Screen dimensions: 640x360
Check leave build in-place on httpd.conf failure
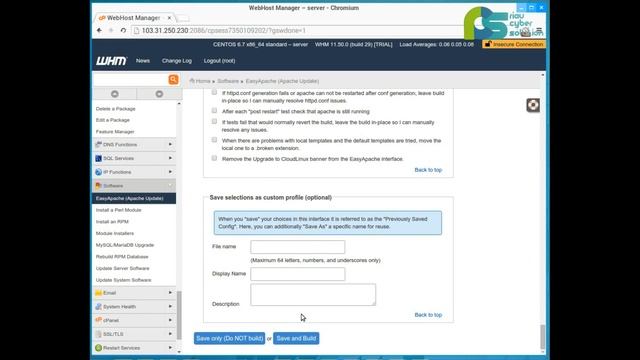pyautogui.click(x=214, y=92)
